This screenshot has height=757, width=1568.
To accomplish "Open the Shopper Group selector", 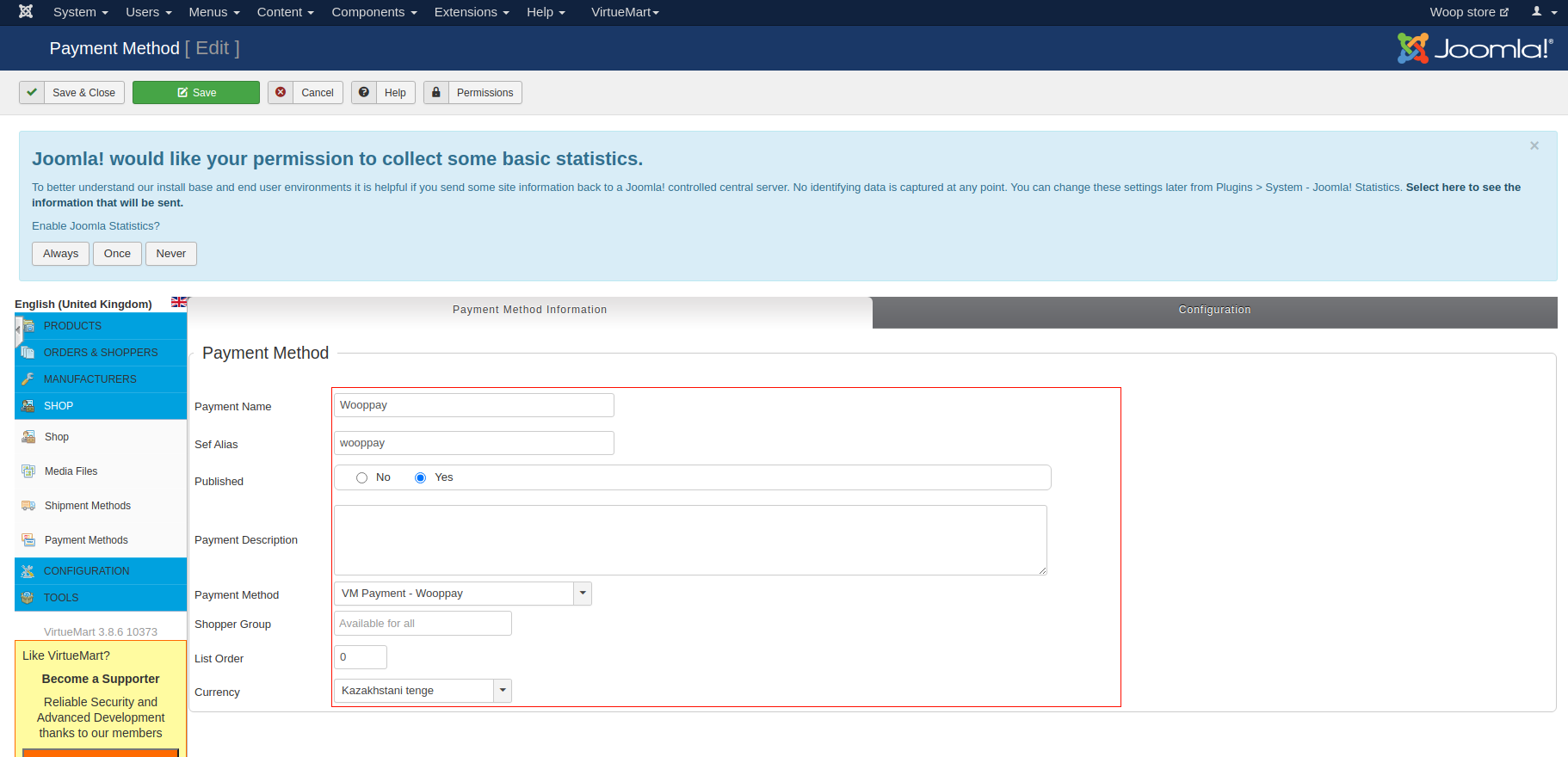I will (x=423, y=624).
